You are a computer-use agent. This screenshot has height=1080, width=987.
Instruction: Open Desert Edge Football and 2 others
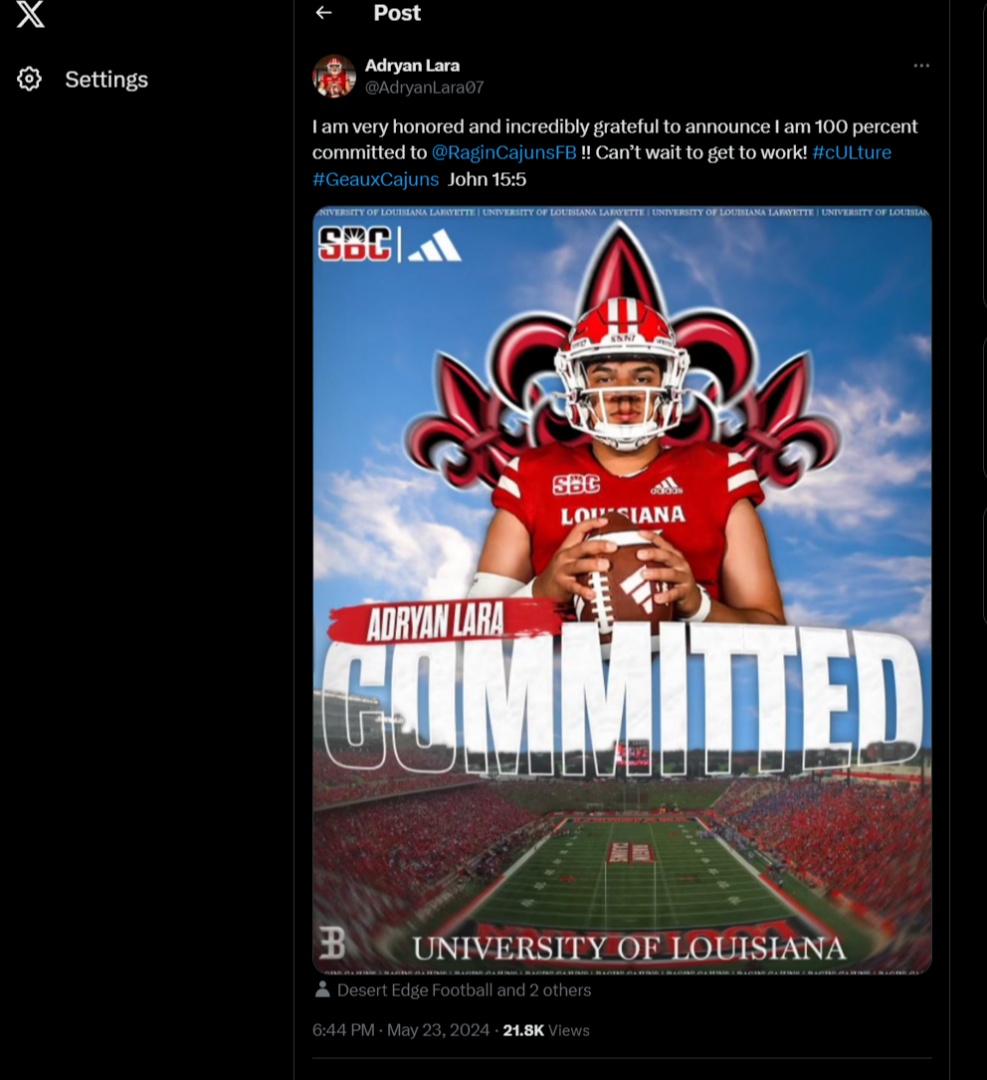464,990
